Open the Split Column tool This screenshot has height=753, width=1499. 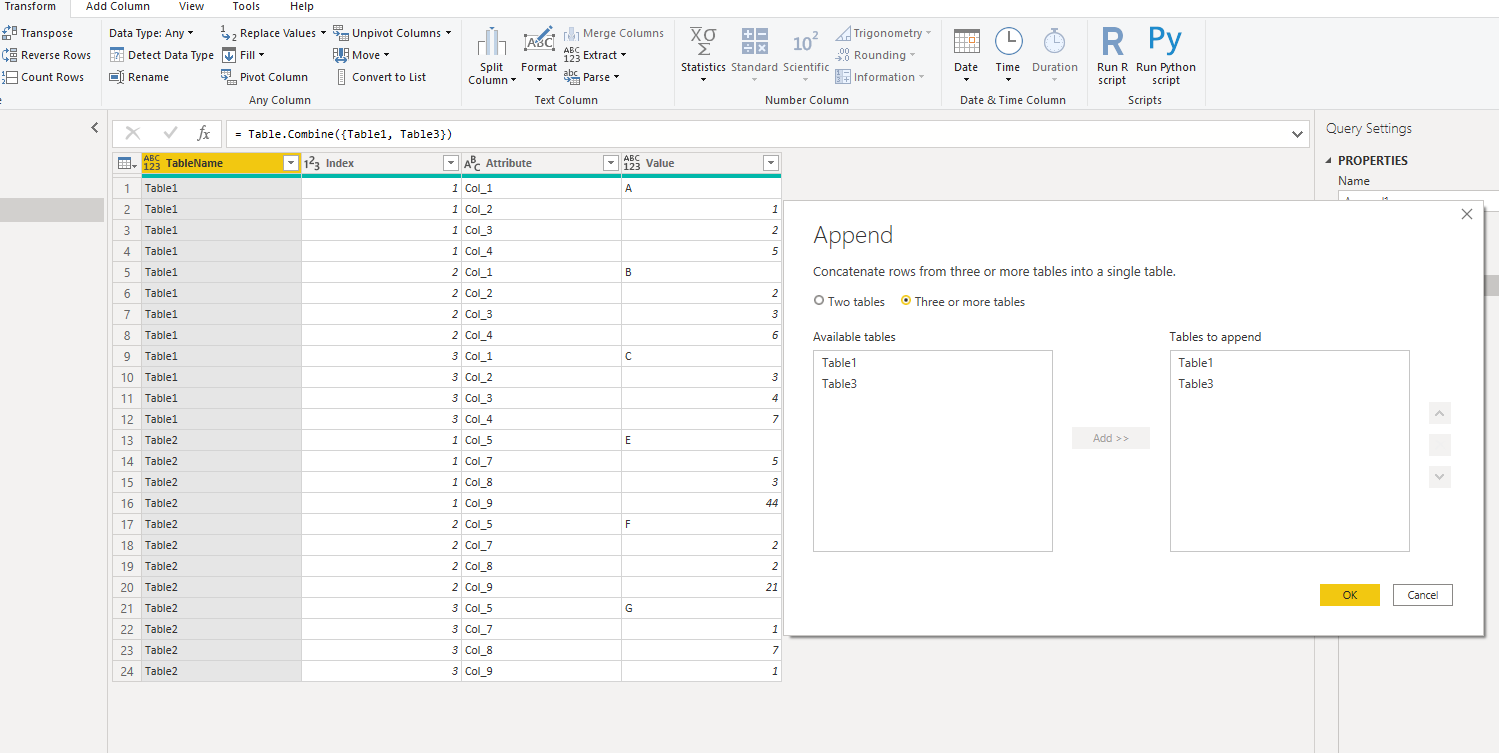click(492, 56)
